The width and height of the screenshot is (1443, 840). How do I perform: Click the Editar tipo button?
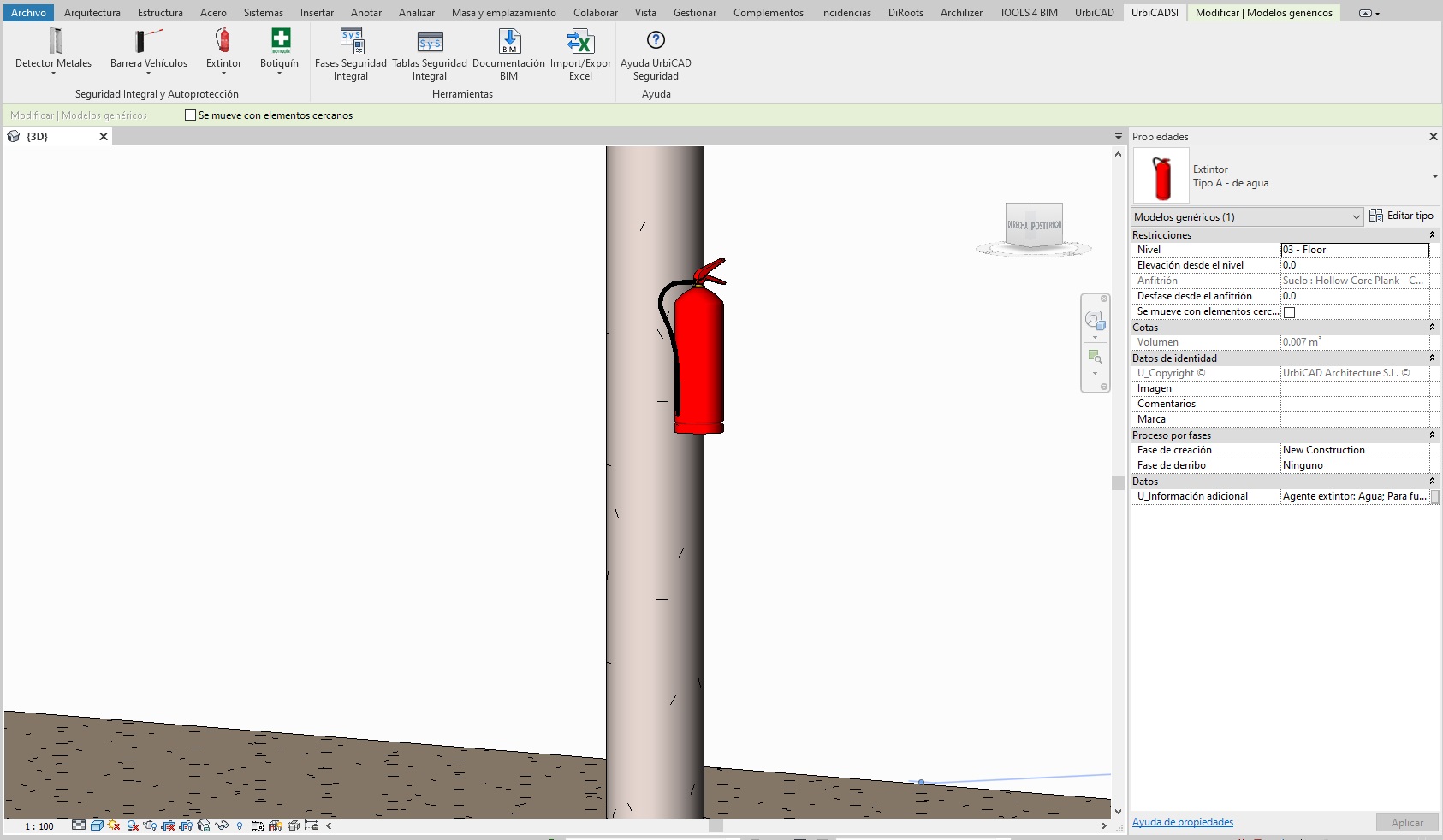pyautogui.click(x=1401, y=216)
